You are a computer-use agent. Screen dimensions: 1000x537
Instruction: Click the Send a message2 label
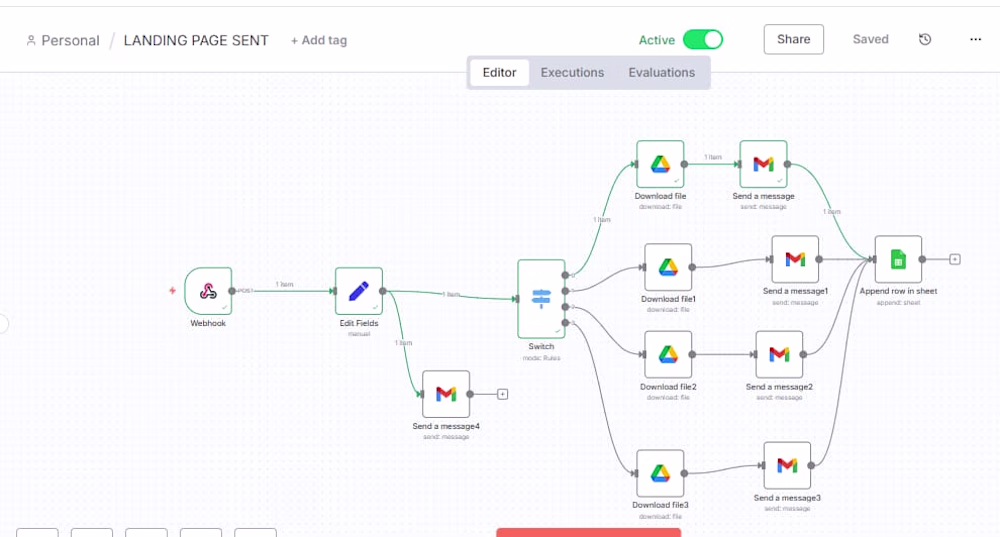779,386
